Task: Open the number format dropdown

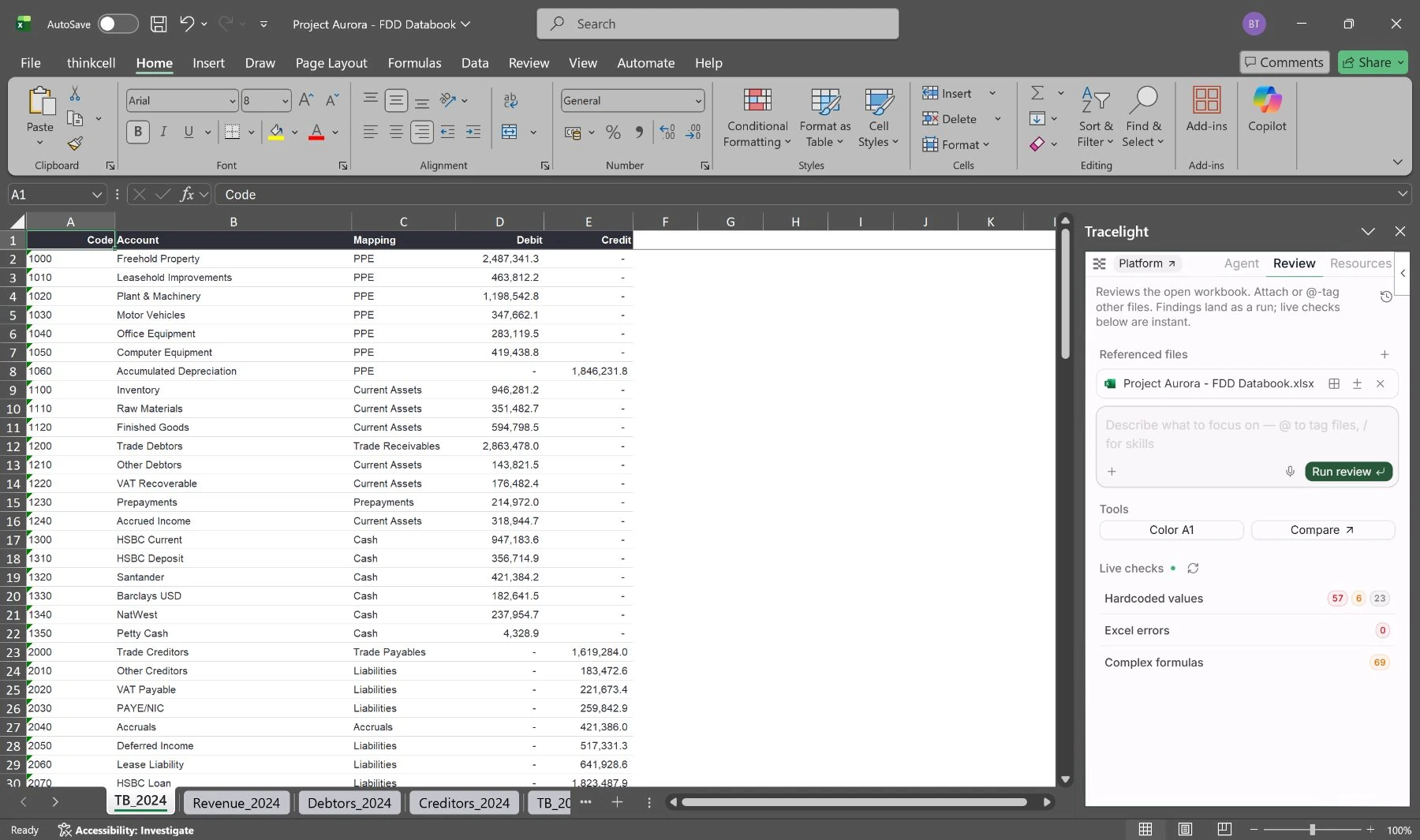Action: pyautogui.click(x=698, y=101)
